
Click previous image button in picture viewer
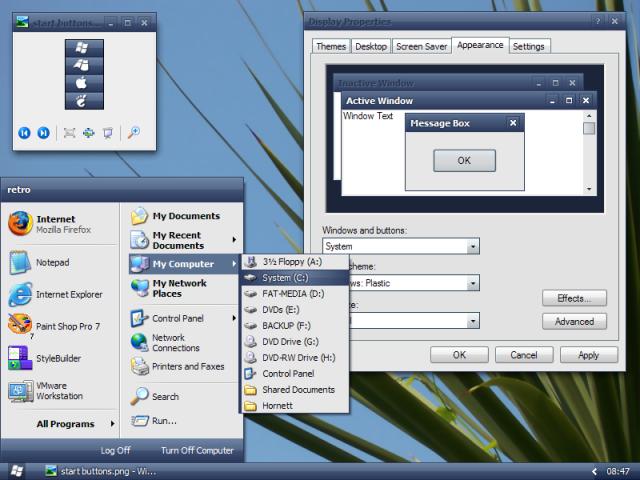tap(24, 133)
